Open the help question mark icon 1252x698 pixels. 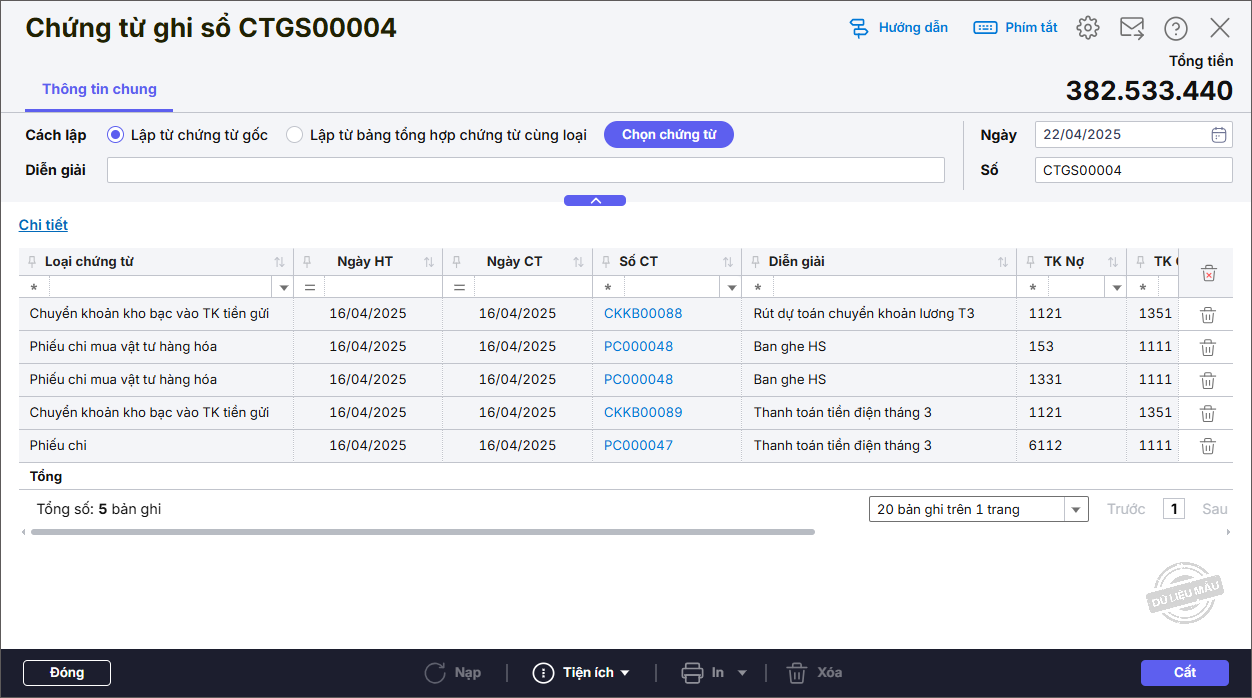1176,28
